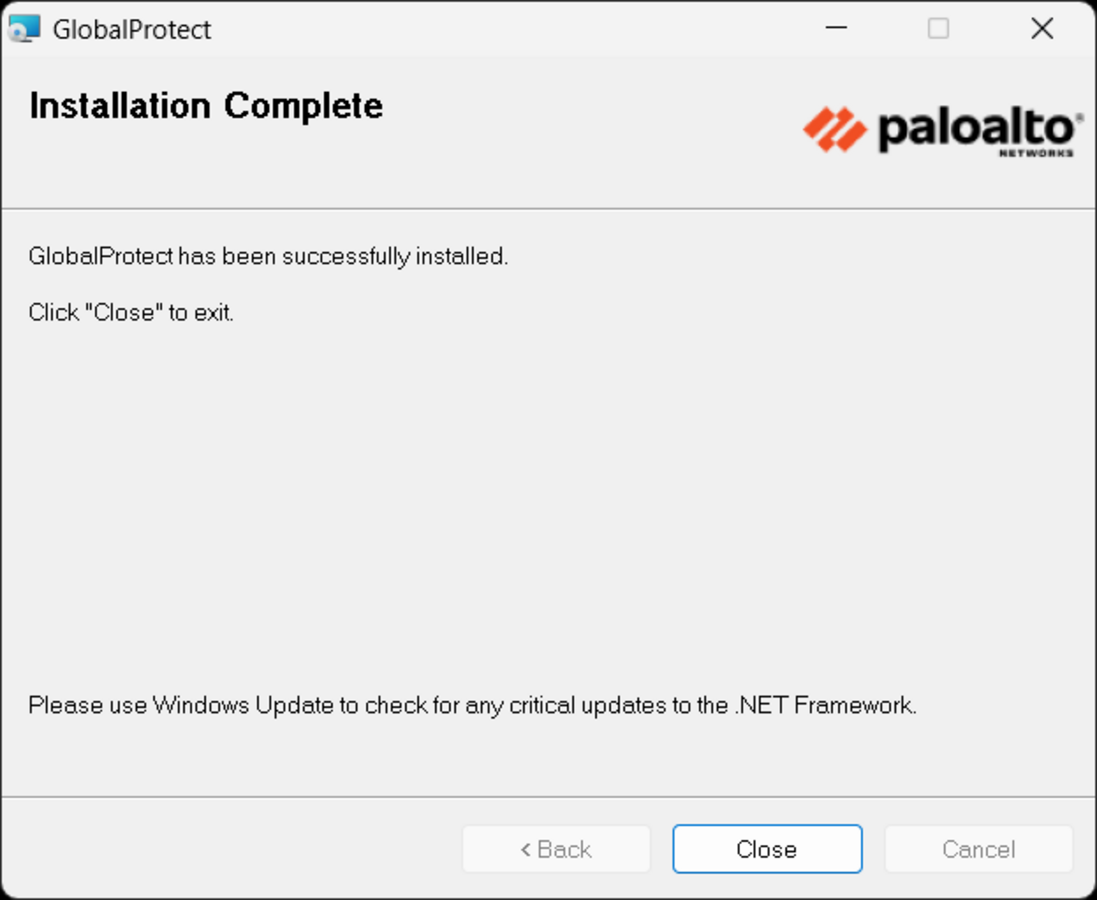Minimize the GlobalProtect installer window
The height and width of the screenshot is (900, 1097).
[x=836, y=29]
